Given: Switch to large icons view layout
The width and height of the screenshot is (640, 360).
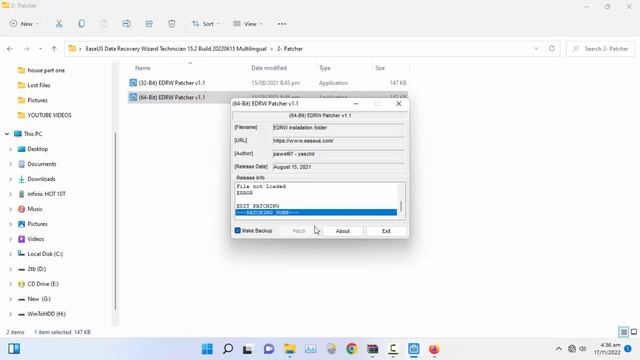Looking at the screenshot, I should click(634, 332).
